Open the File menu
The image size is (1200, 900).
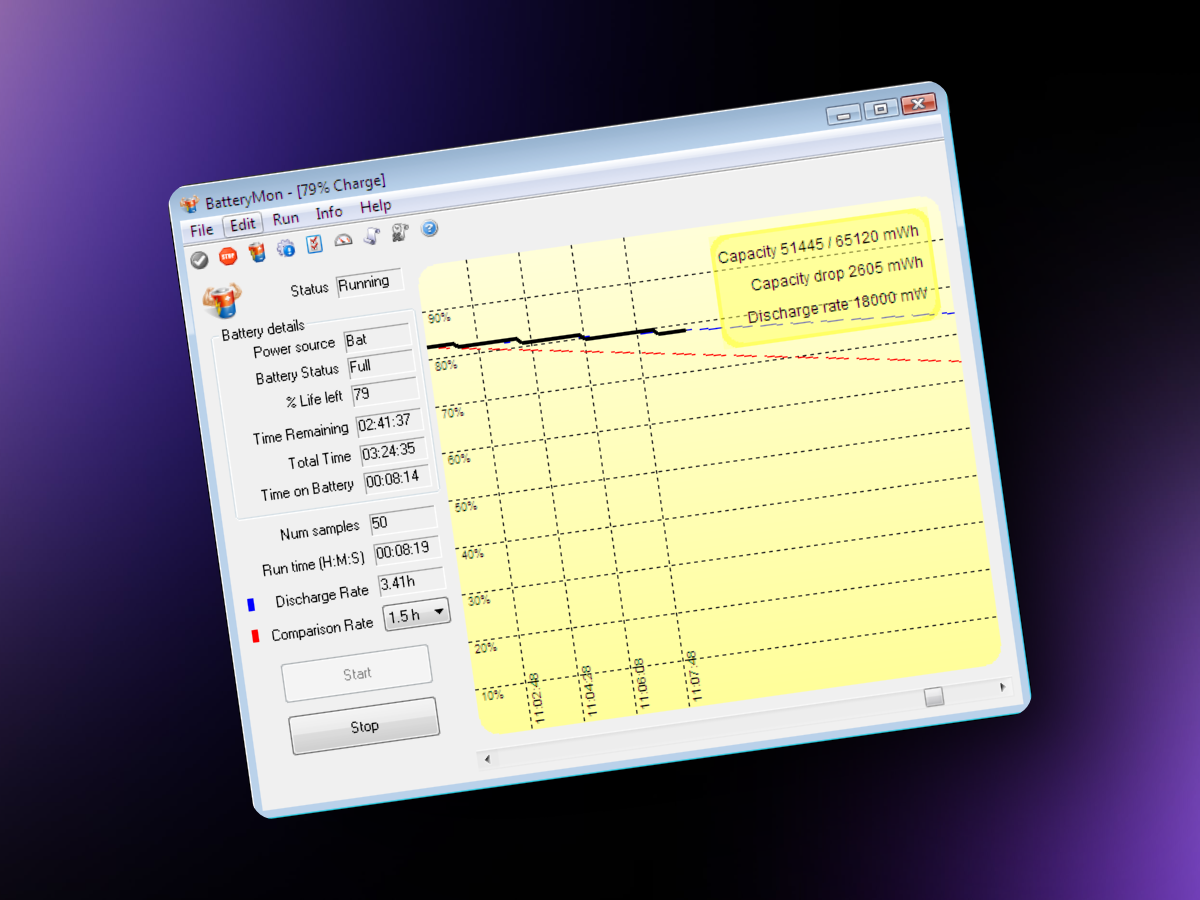[201, 230]
